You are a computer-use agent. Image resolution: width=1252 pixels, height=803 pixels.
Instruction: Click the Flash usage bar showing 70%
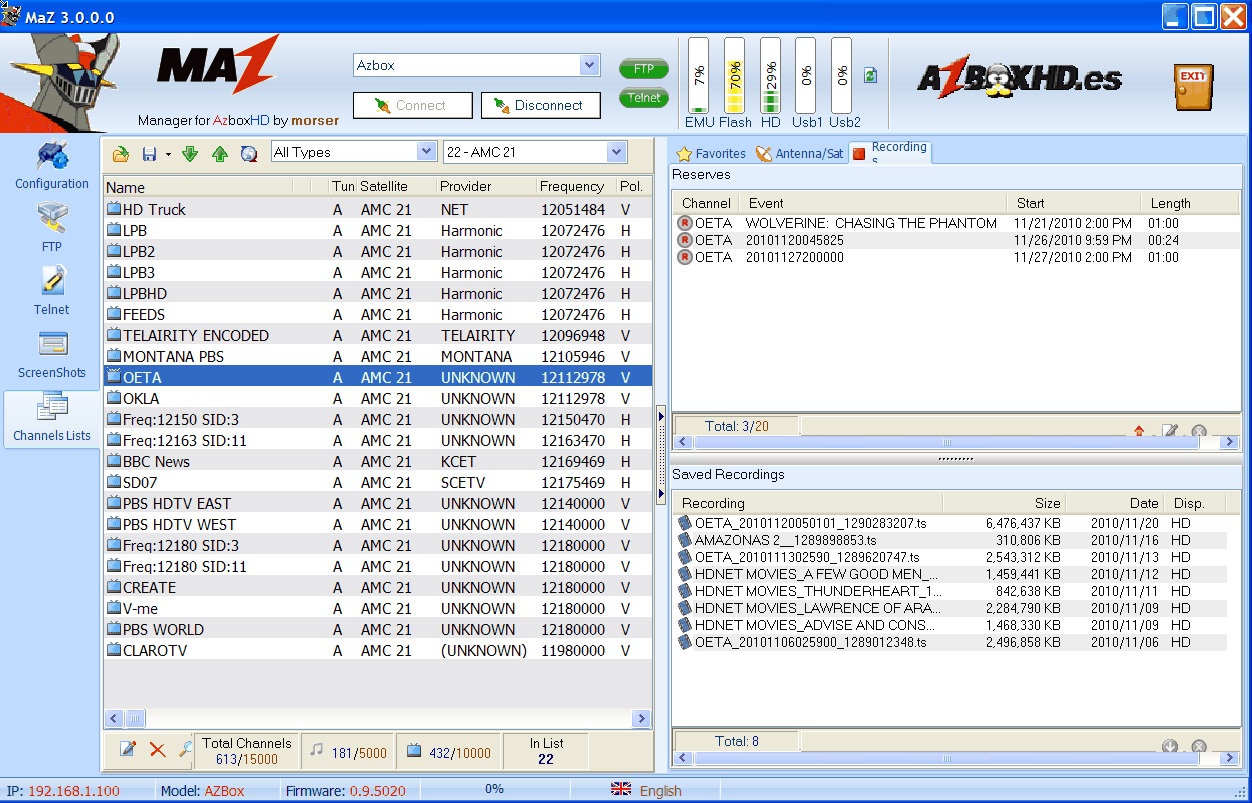tap(734, 76)
